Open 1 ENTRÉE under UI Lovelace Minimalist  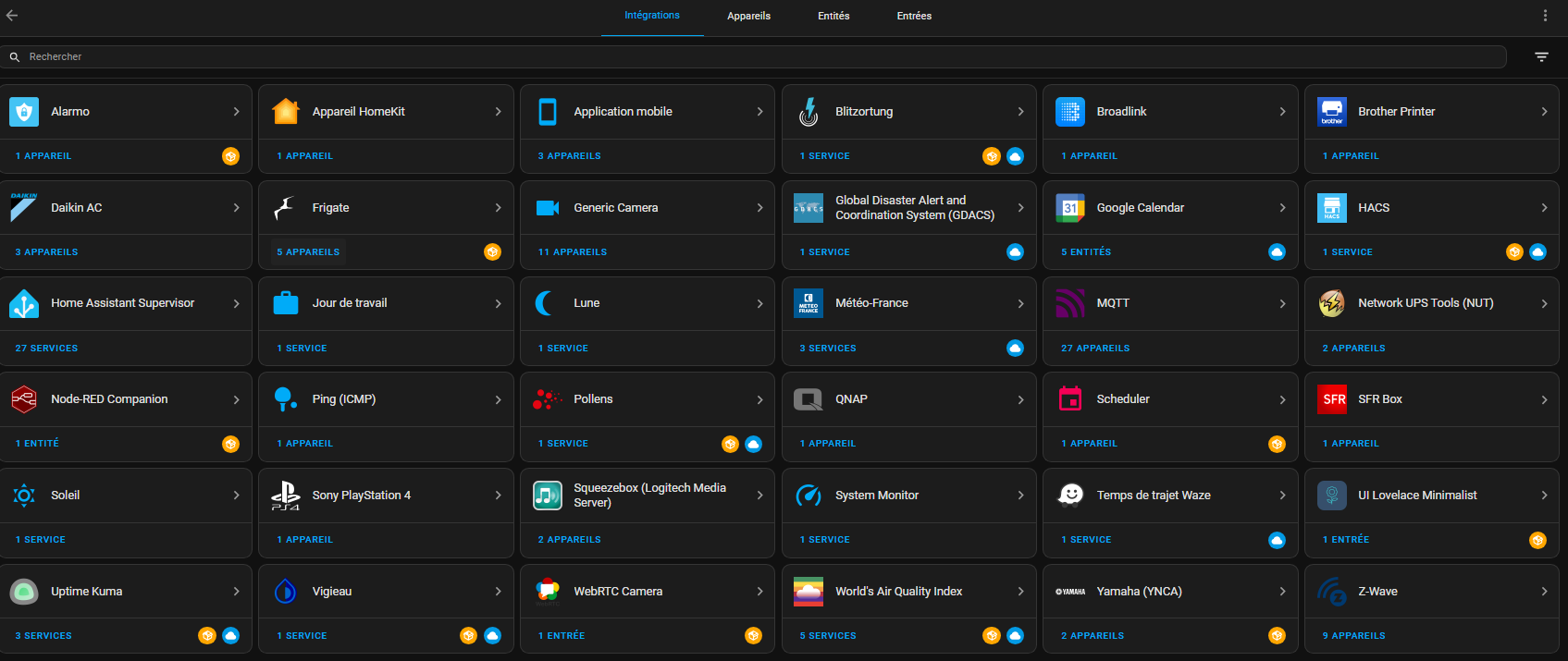tap(1346, 540)
